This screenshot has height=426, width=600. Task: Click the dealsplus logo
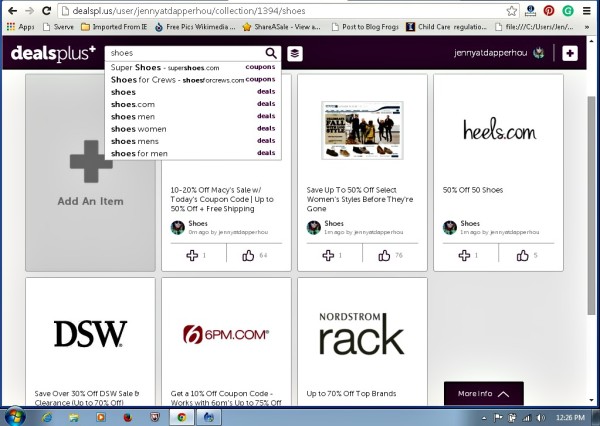(x=53, y=53)
